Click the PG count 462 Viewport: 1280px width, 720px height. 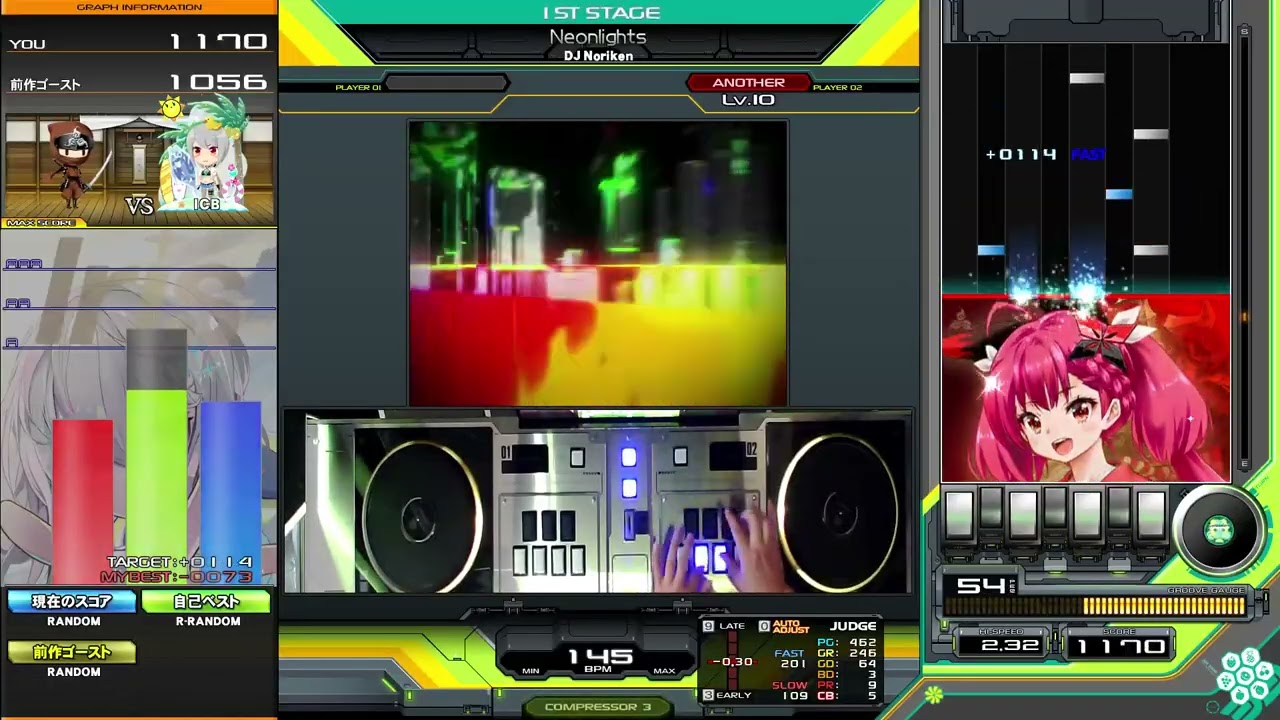[x=861, y=642]
